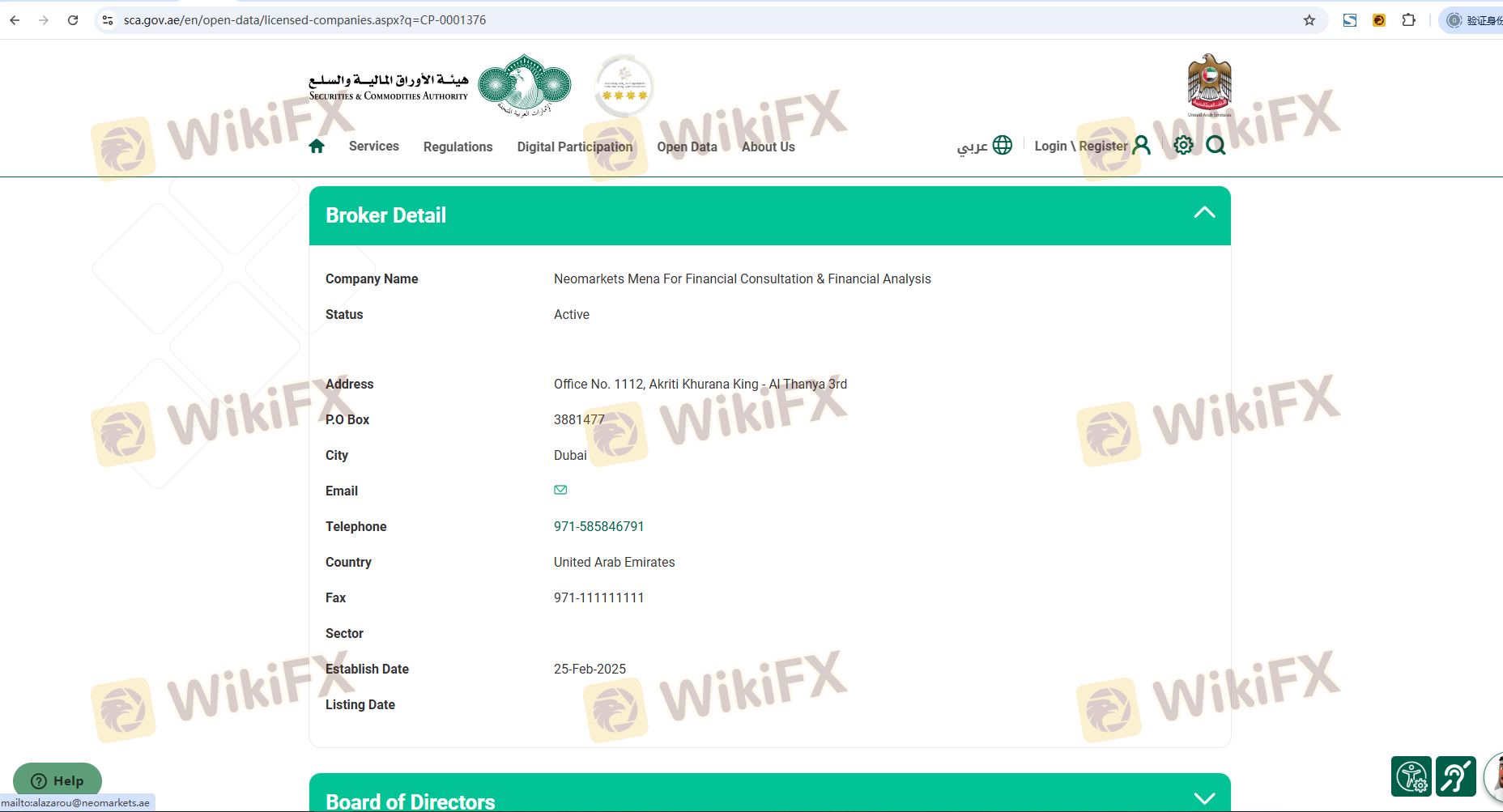Click the email envelope icon
This screenshot has height=812, width=1503.
tap(560, 490)
